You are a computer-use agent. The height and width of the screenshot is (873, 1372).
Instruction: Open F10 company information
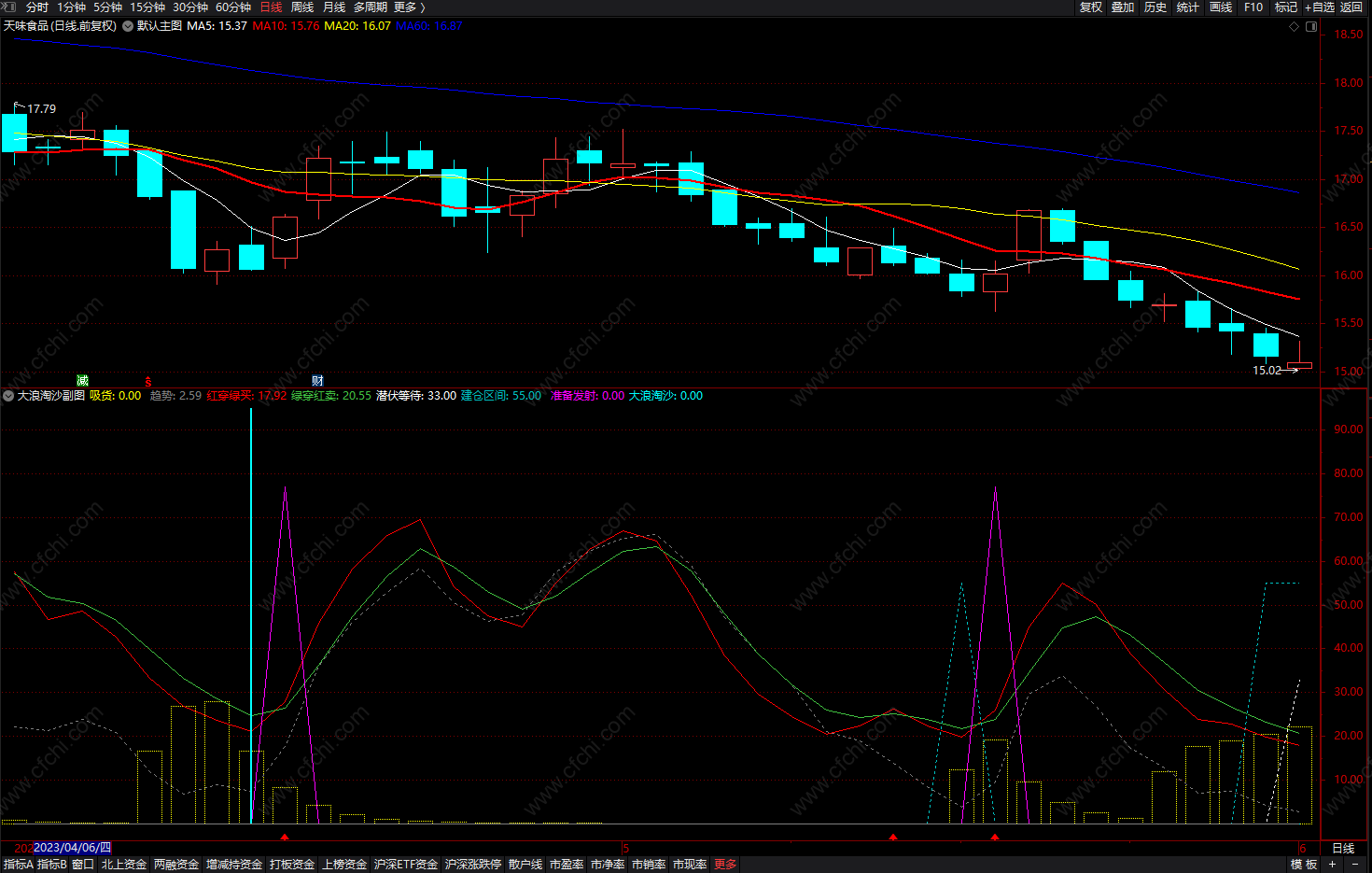(x=1253, y=7)
